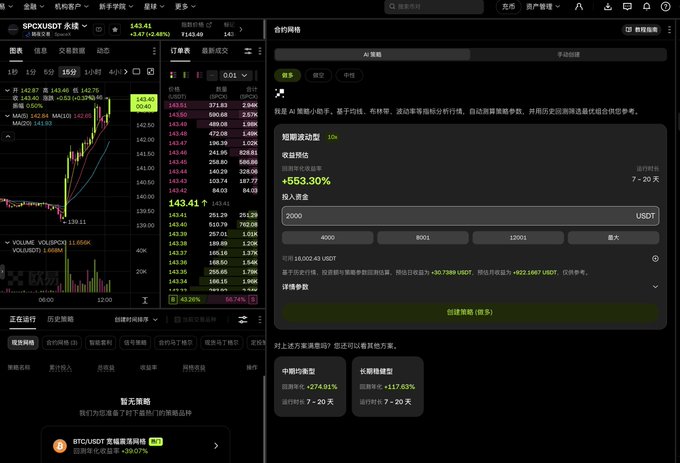Show sell-only order book view
680x463 pixels.
(x=199, y=75)
